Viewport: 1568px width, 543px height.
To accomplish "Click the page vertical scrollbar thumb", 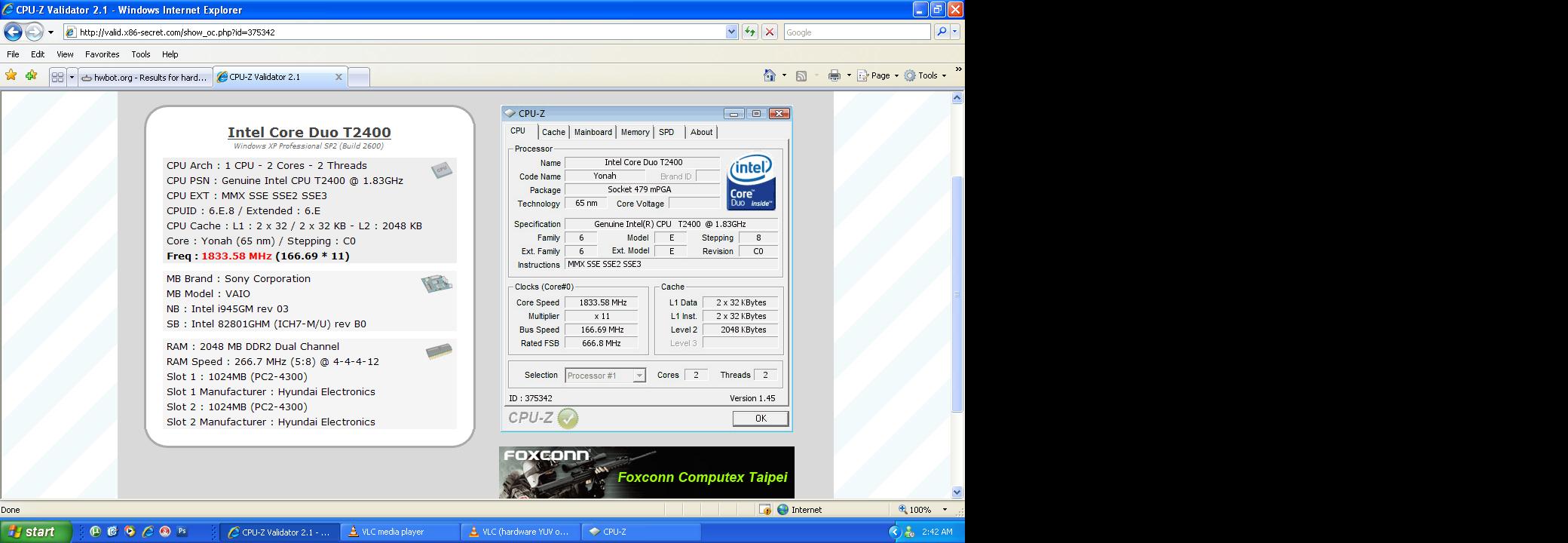I will coord(957,294).
